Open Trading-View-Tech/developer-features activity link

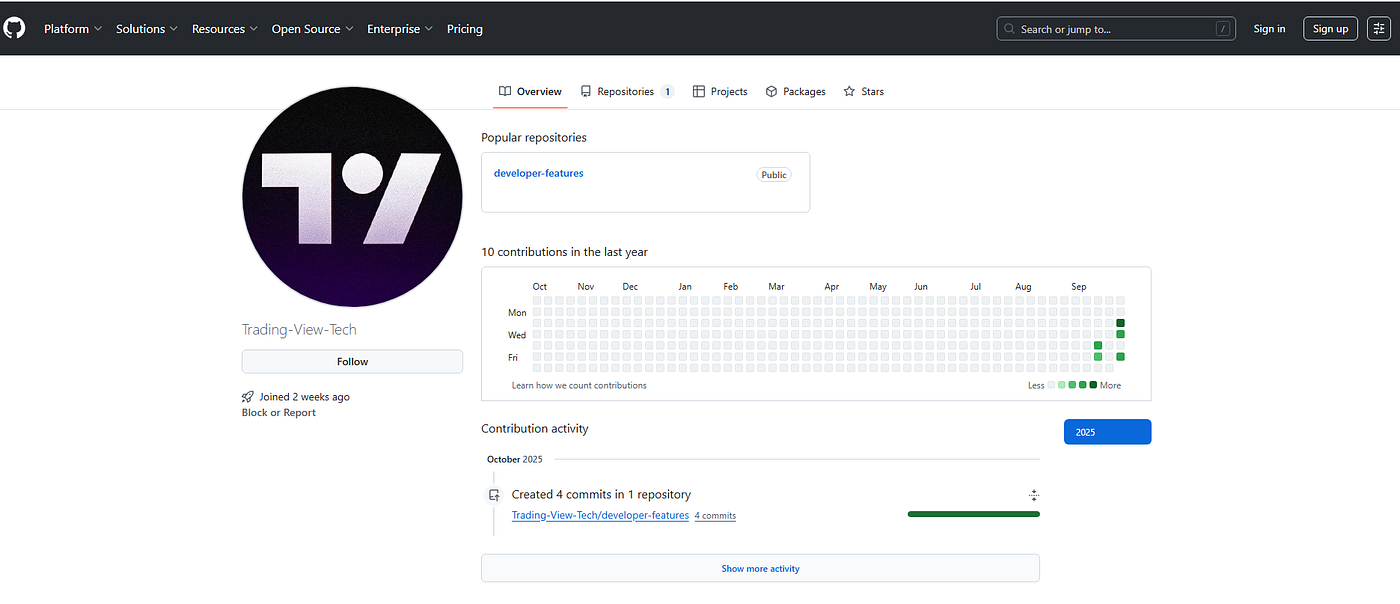(x=600, y=515)
